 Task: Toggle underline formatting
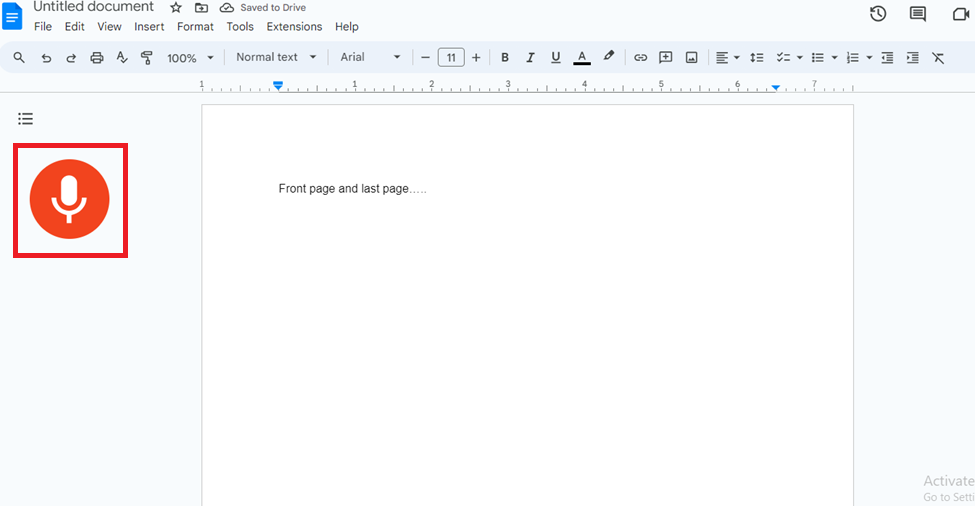pyautogui.click(x=556, y=58)
